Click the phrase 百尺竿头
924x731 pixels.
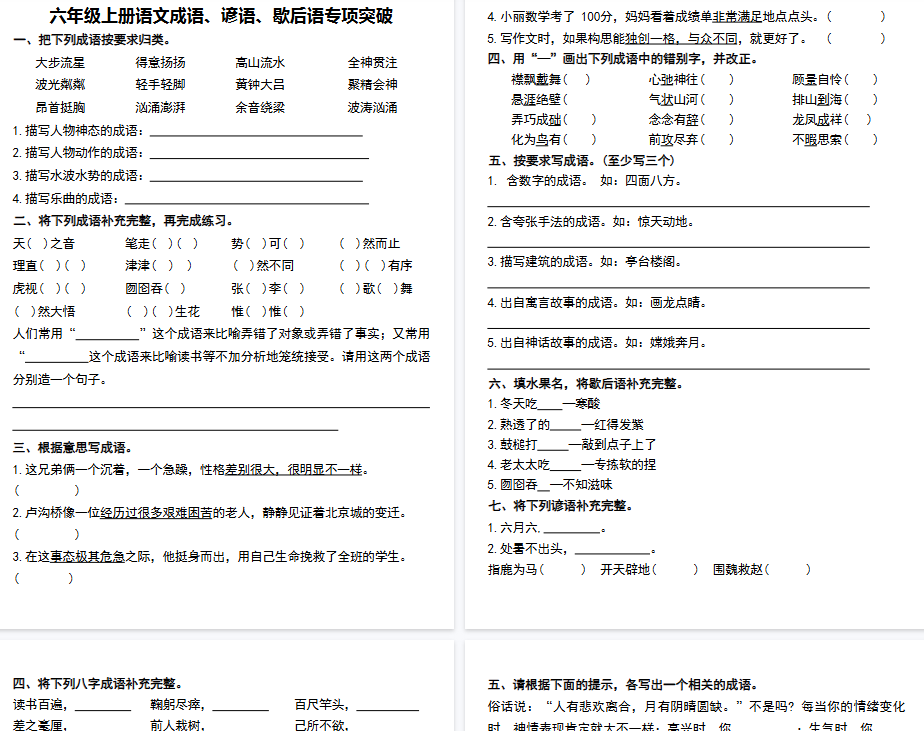tap(319, 704)
